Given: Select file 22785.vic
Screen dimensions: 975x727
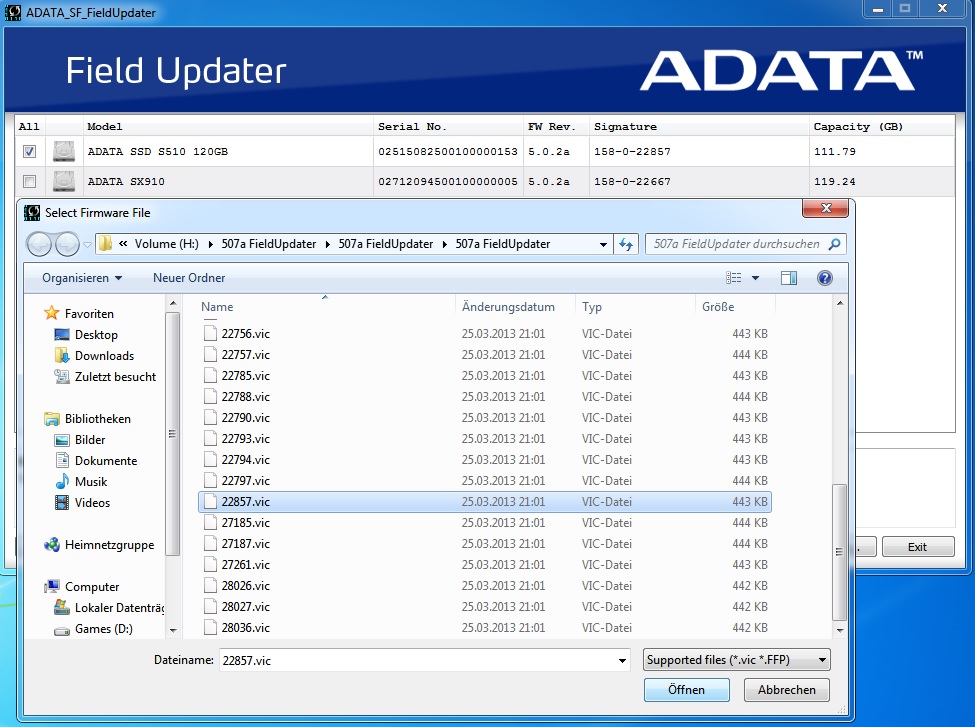Looking at the screenshot, I should [x=485, y=376].
